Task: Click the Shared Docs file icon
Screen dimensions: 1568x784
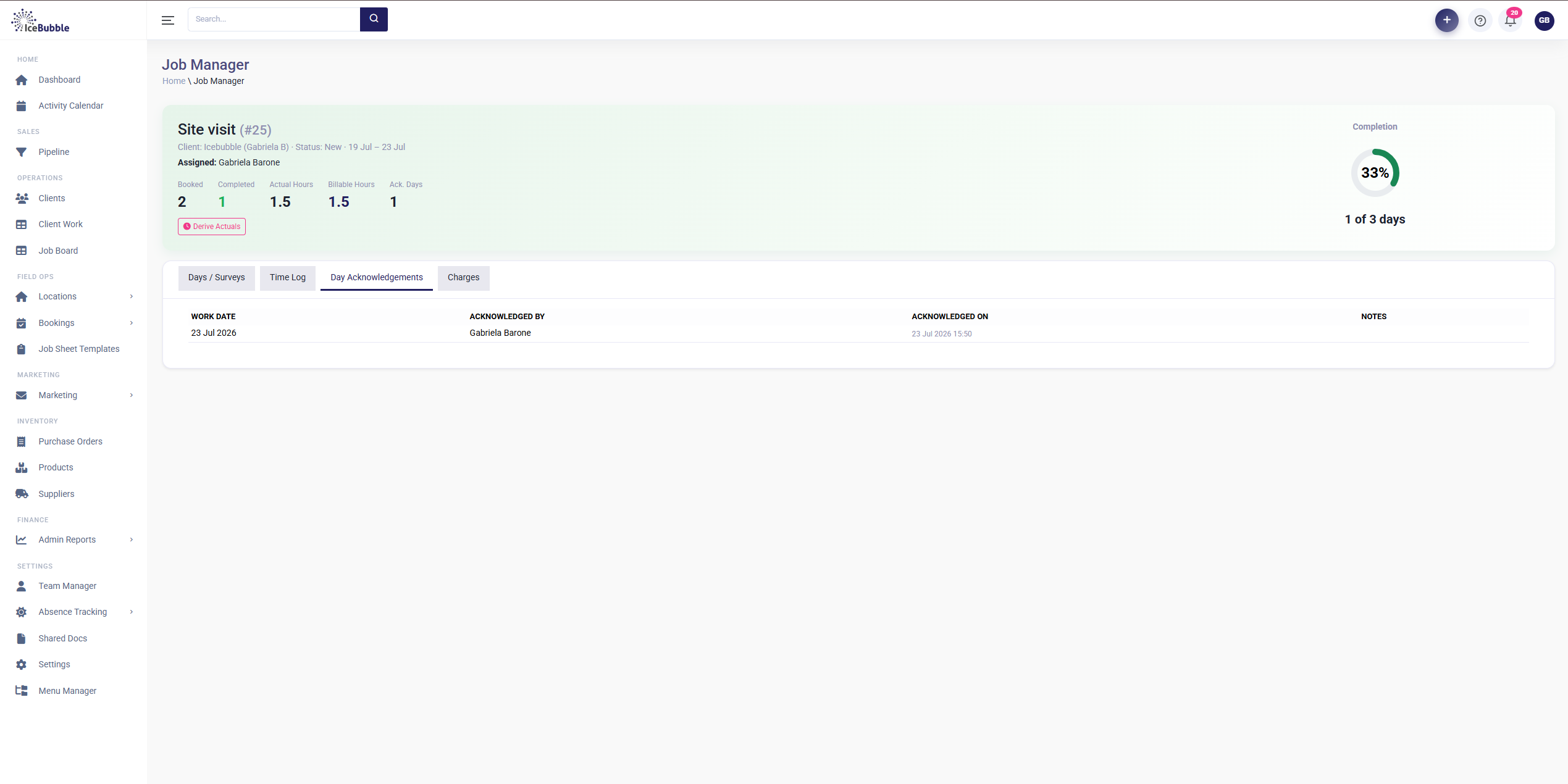Action: tap(22, 638)
